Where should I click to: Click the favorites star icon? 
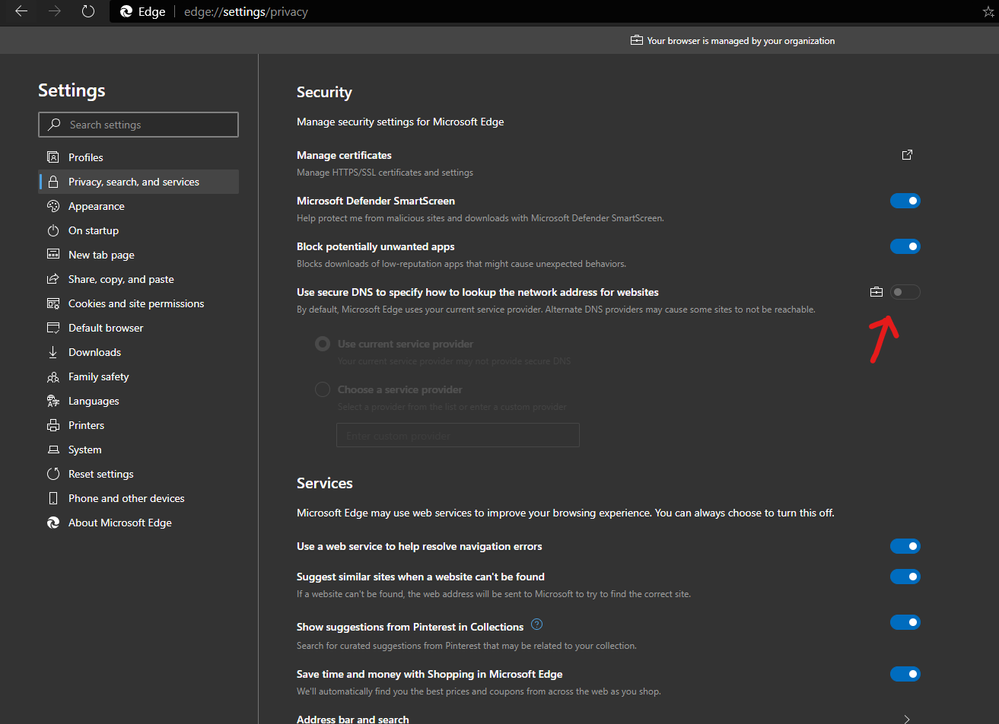tap(988, 11)
